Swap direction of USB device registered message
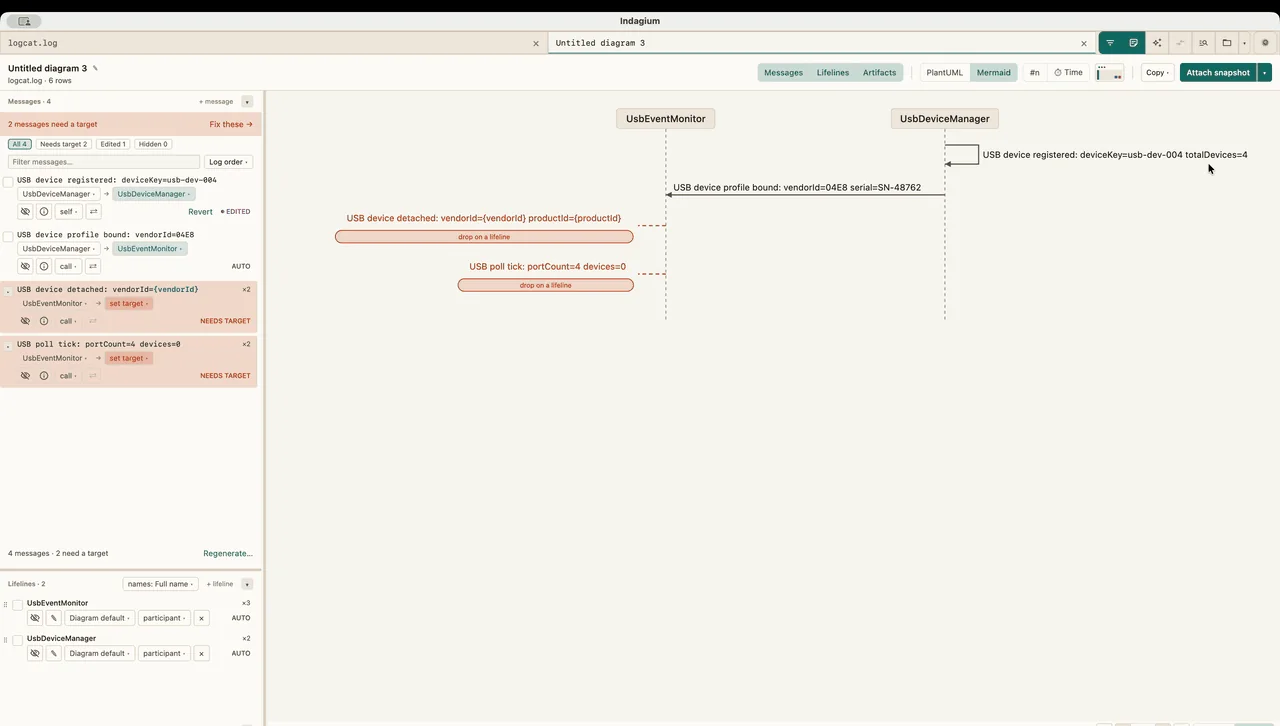This screenshot has height=726, width=1280. (x=93, y=212)
